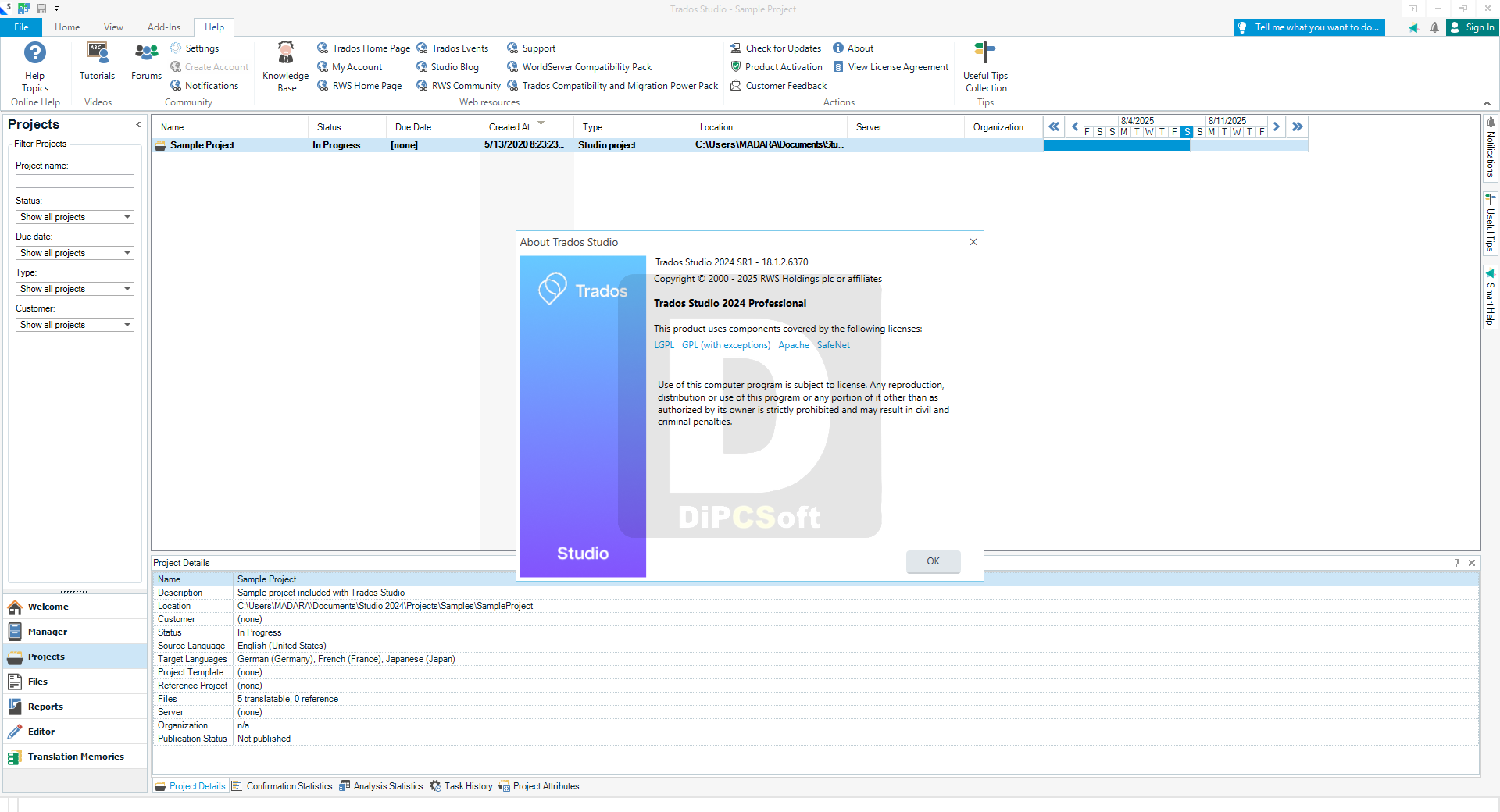The width and height of the screenshot is (1500, 812).
Task: Open community Settings
Action: click(x=195, y=48)
